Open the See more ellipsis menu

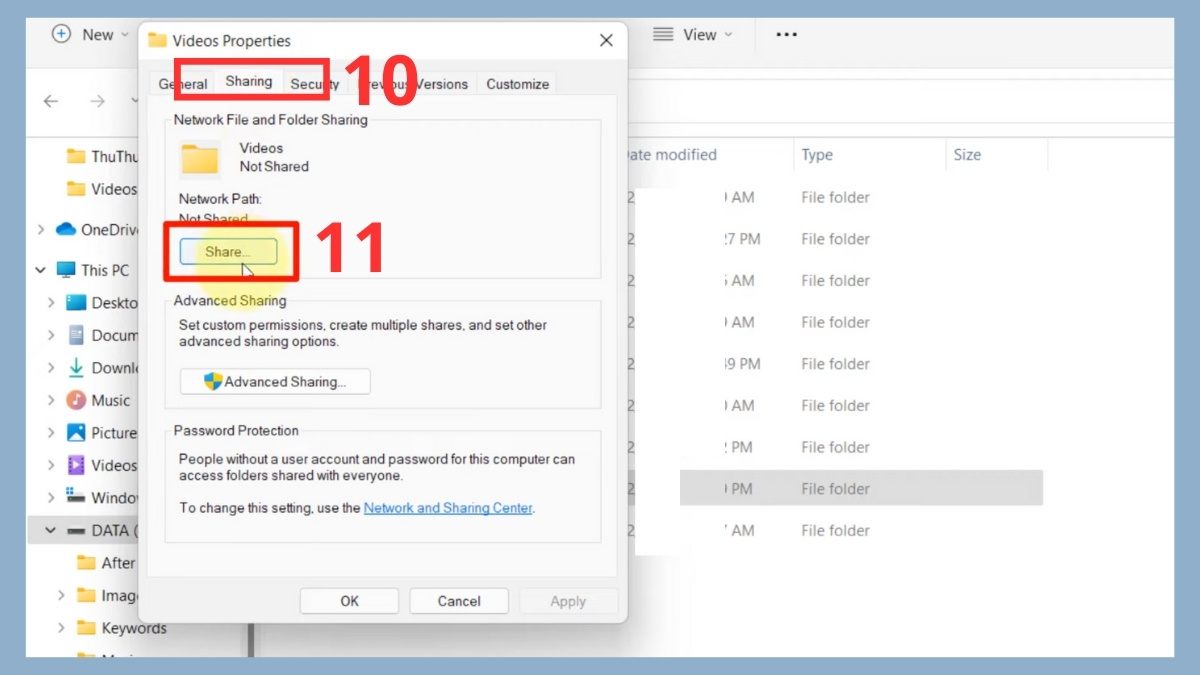click(x=787, y=34)
